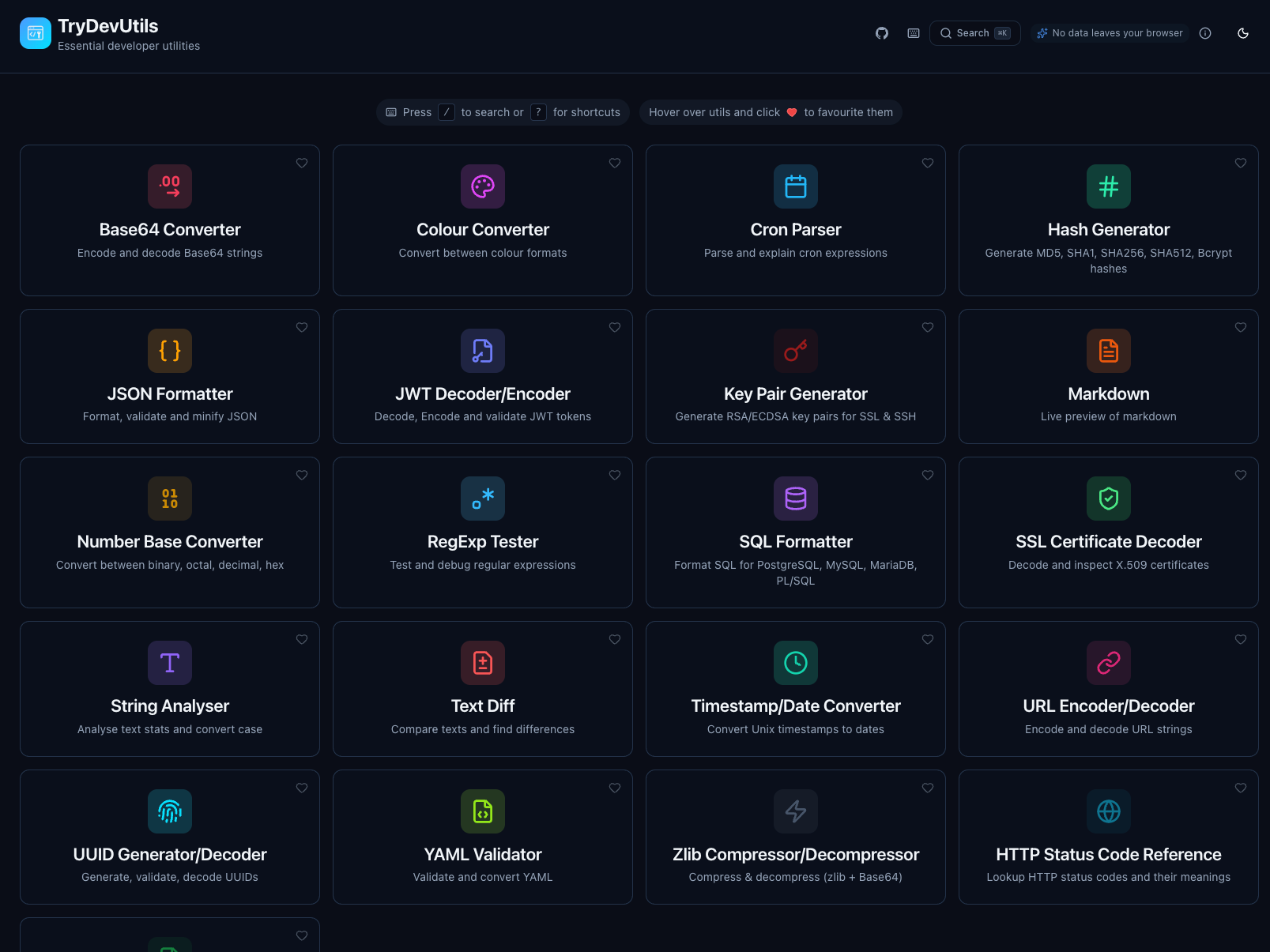Open the Text Diff title link

coord(483,706)
